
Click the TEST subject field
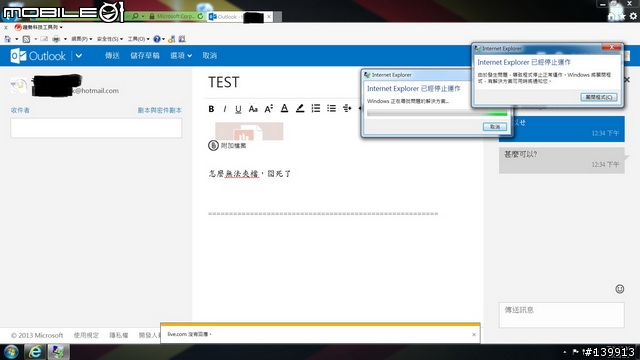tap(224, 82)
